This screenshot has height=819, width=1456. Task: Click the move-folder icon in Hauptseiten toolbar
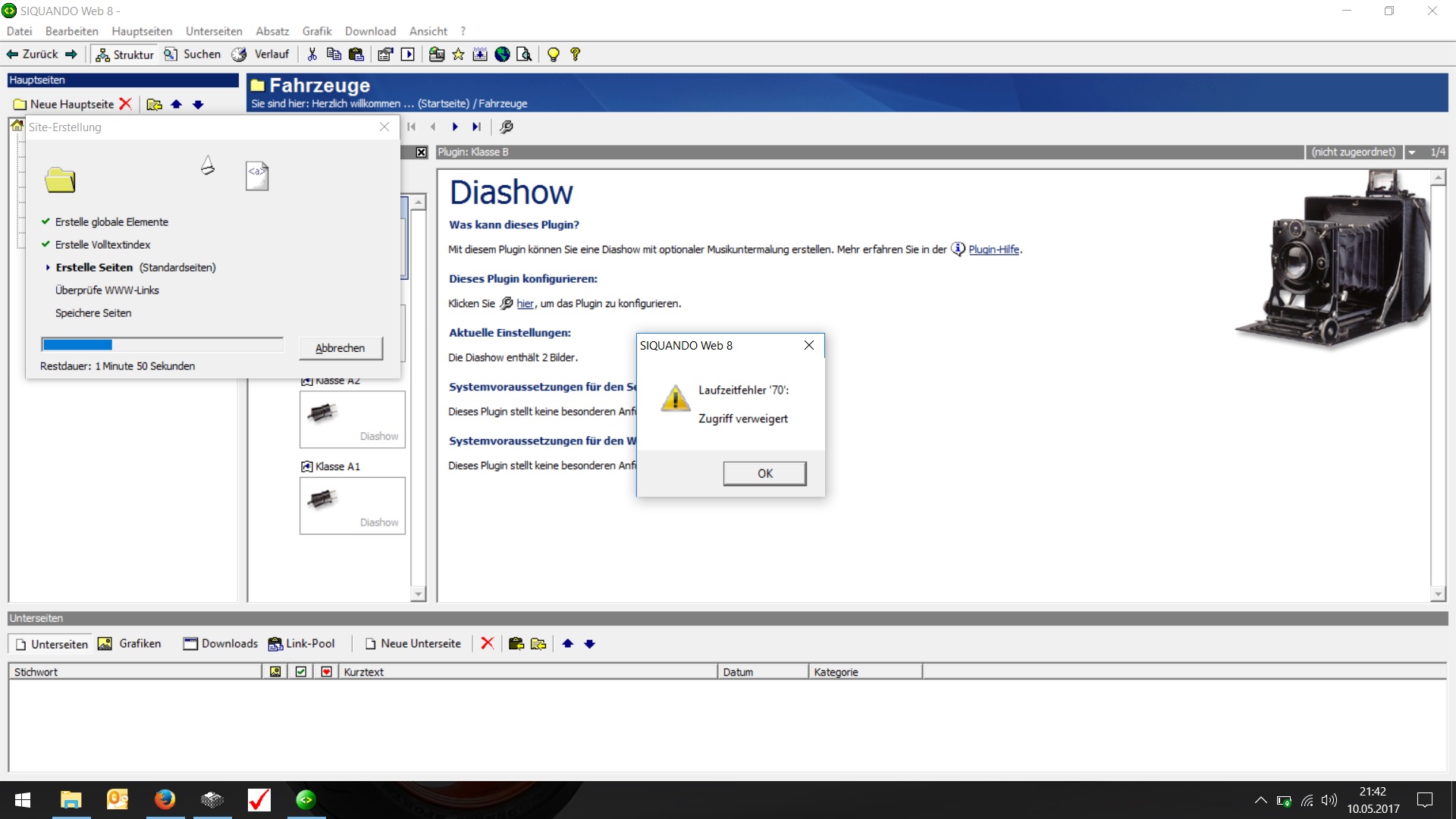(154, 104)
